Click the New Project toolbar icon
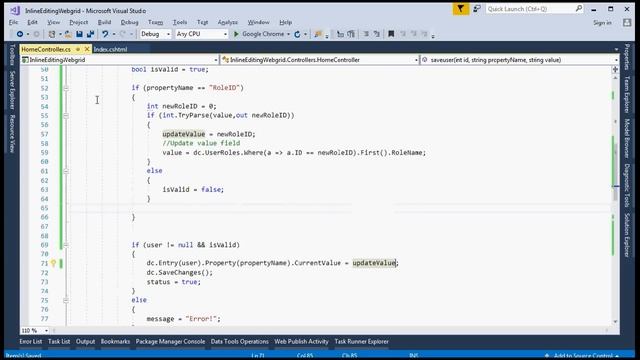The width and height of the screenshot is (640, 360). click(x=51, y=34)
